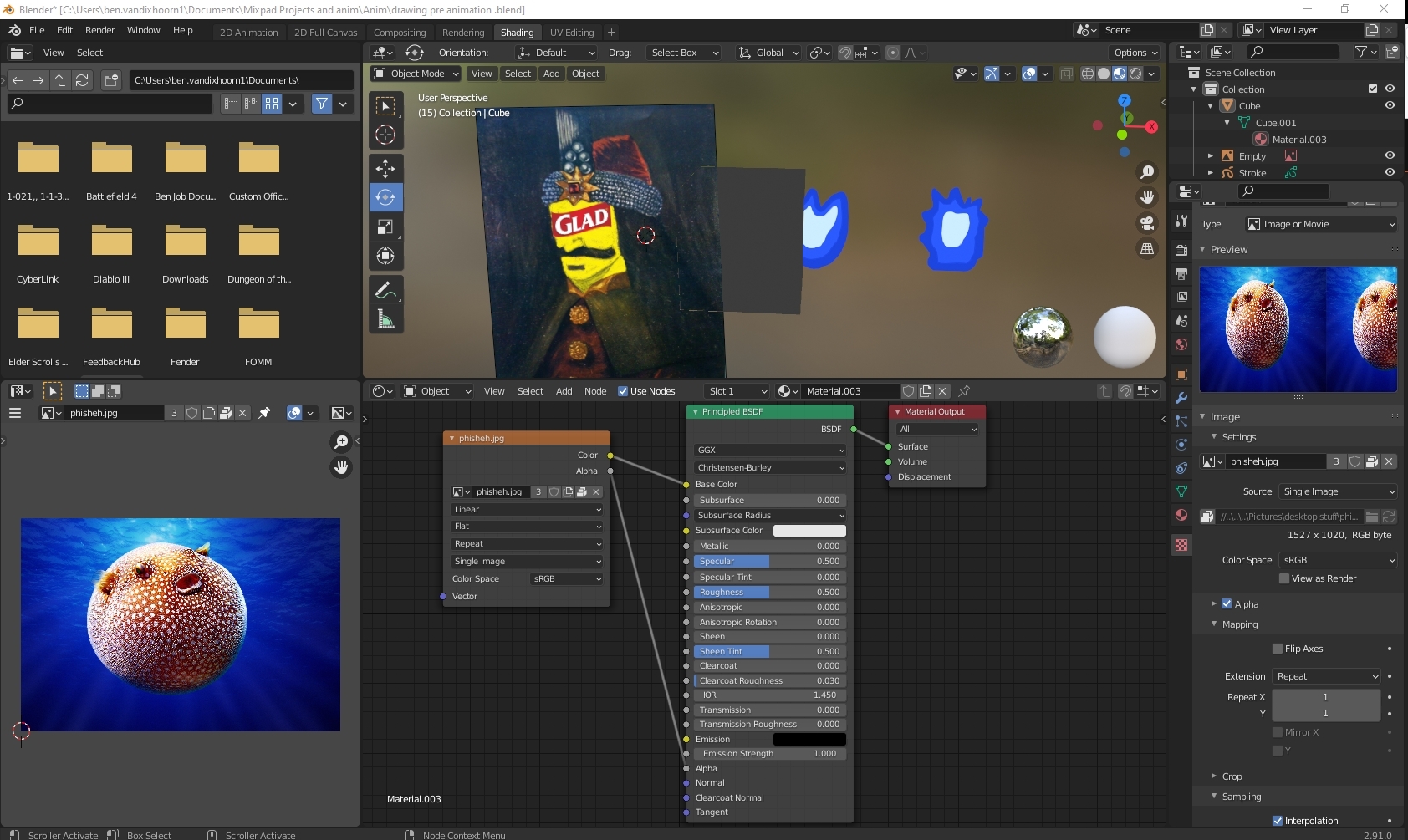This screenshot has width=1408, height=840.
Task: Click the Add menu in node editor
Action: (x=564, y=391)
